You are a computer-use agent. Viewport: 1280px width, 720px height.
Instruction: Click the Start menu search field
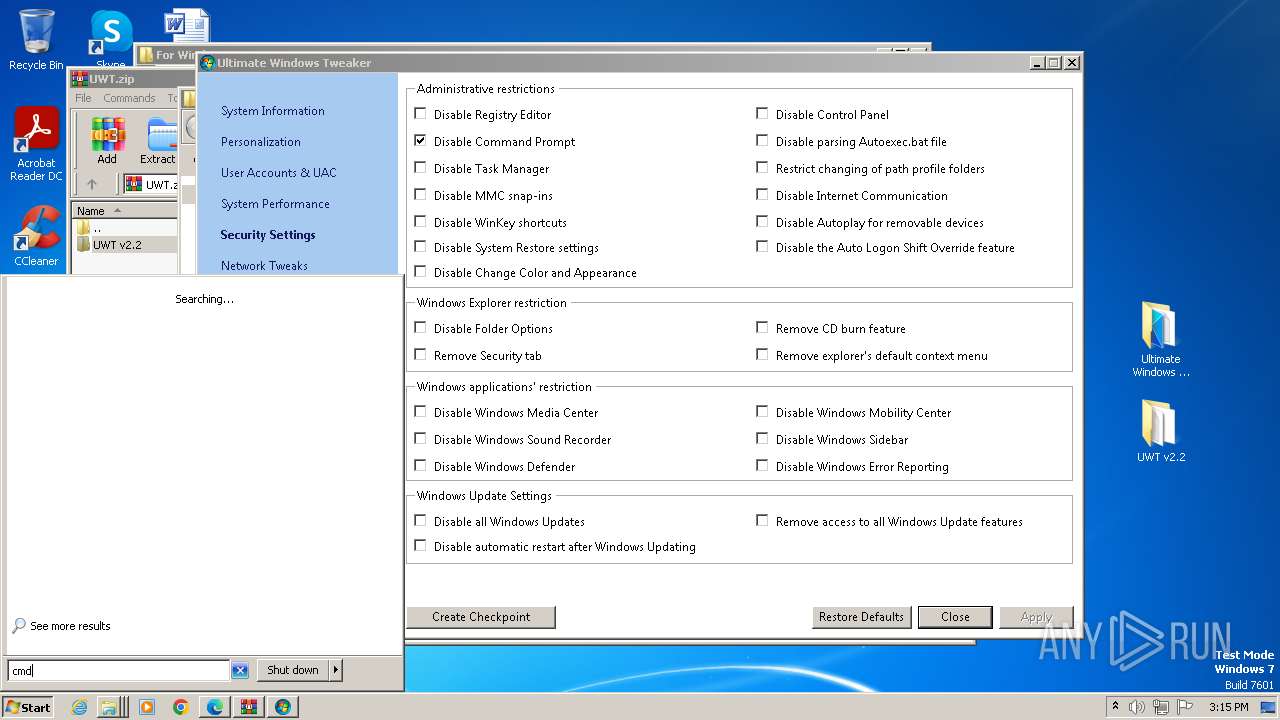pyautogui.click(x=118, y=671)
